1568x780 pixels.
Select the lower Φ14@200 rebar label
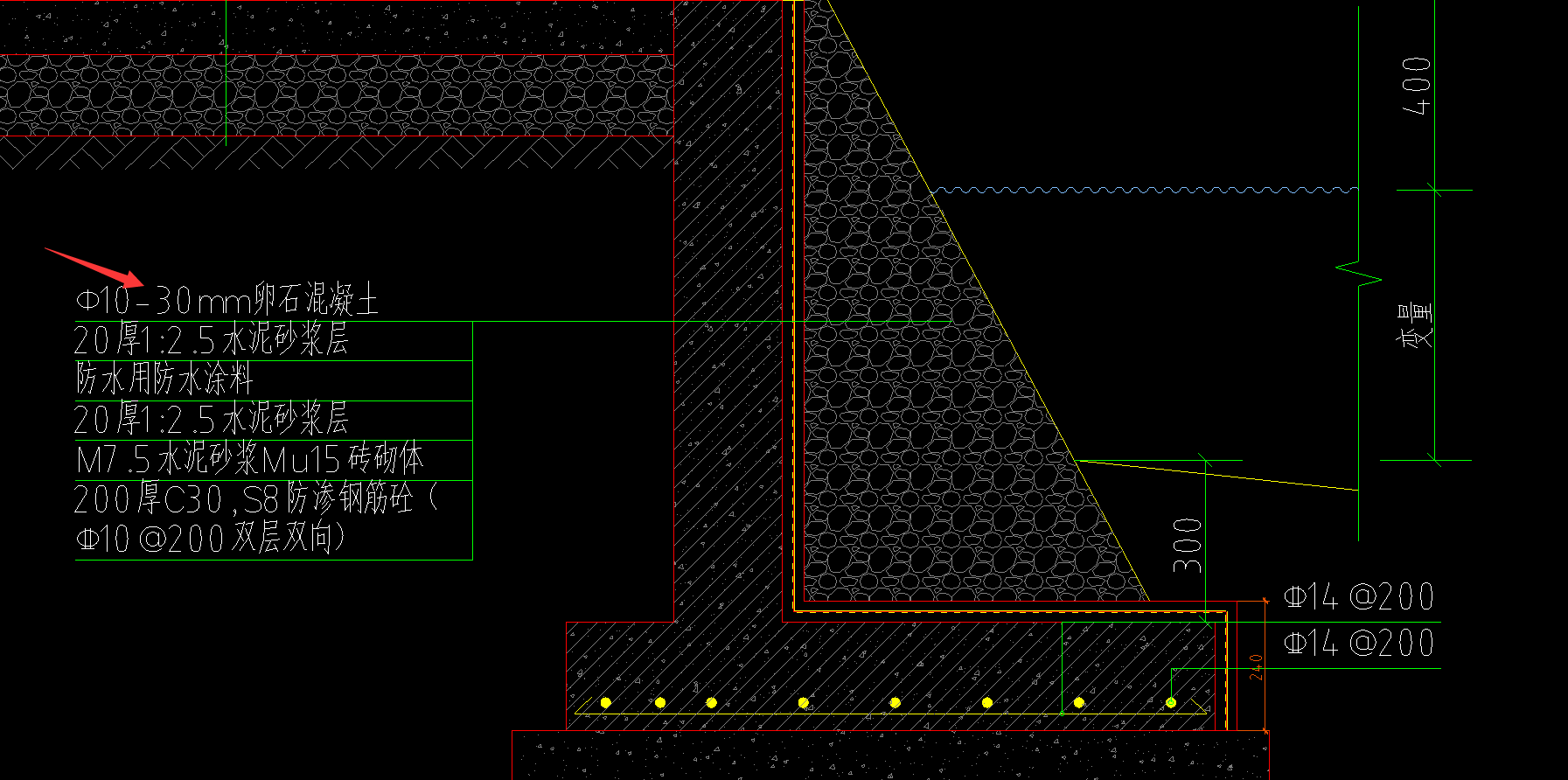point(1359,644)
